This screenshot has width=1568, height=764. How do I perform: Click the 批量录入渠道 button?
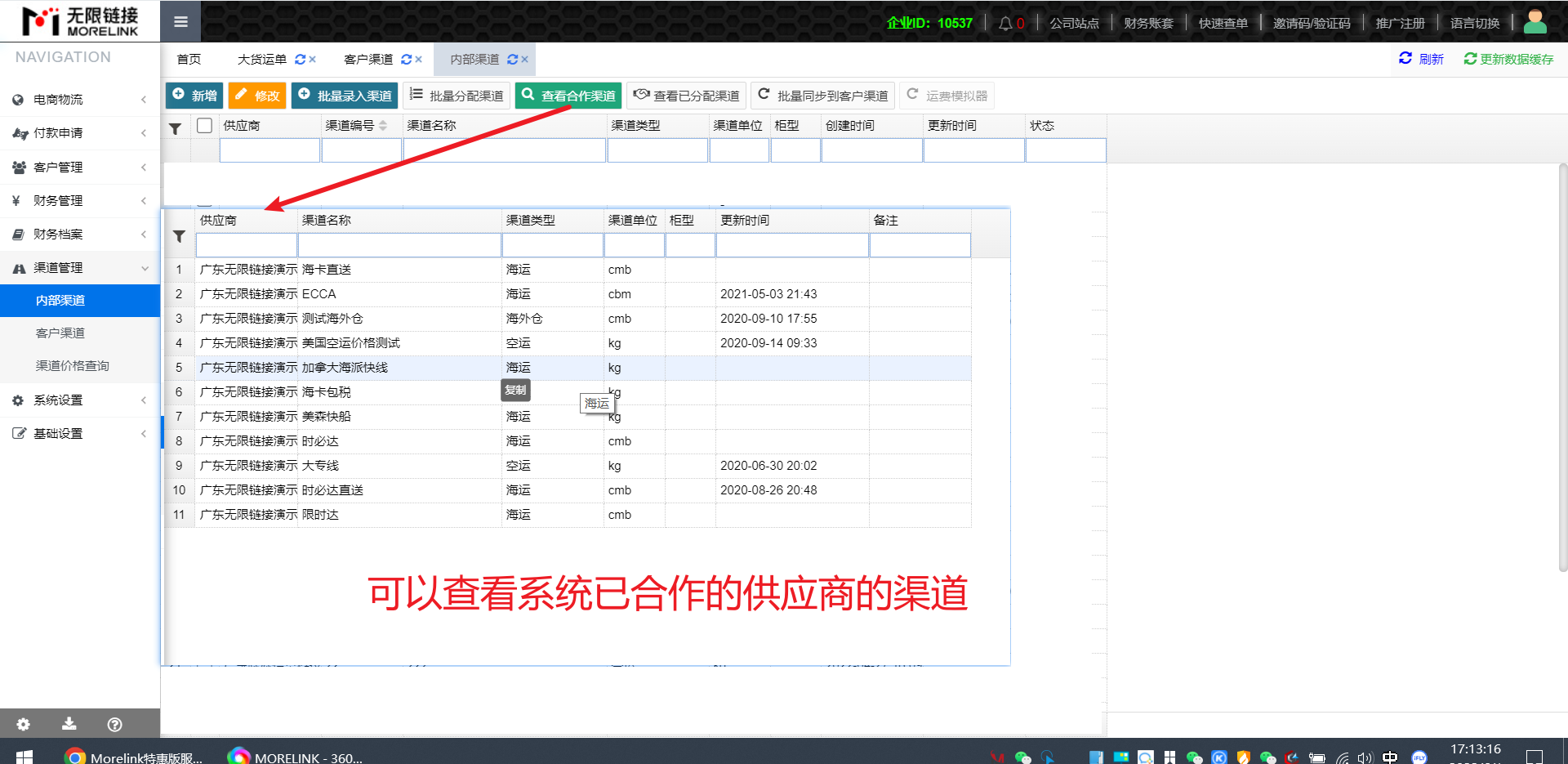tap(344, 96)
